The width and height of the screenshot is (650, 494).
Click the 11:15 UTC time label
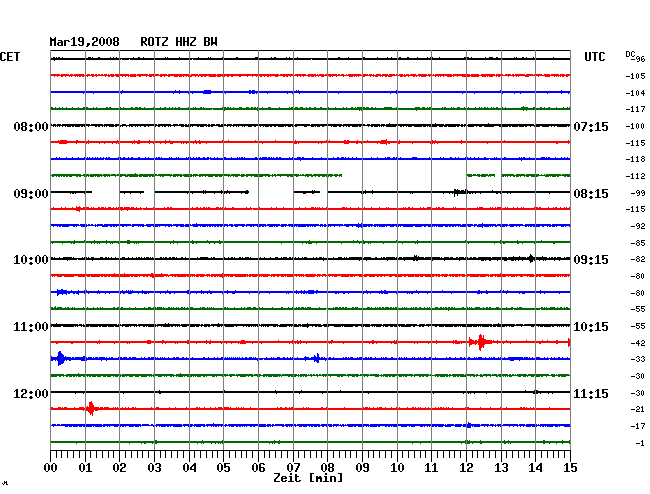[591, 393]
